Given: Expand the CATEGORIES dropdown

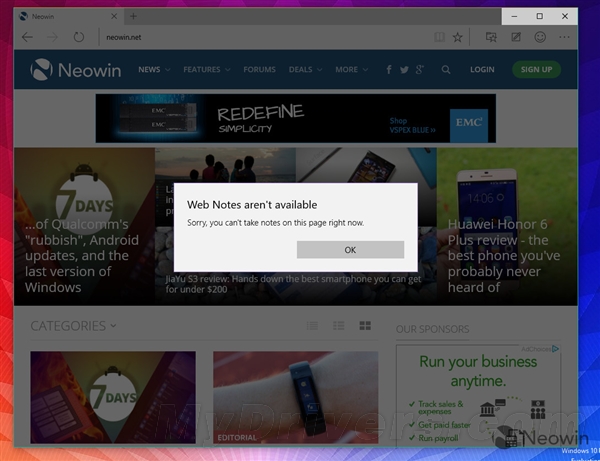Looking at the screenshot, I should coord(73,325).
